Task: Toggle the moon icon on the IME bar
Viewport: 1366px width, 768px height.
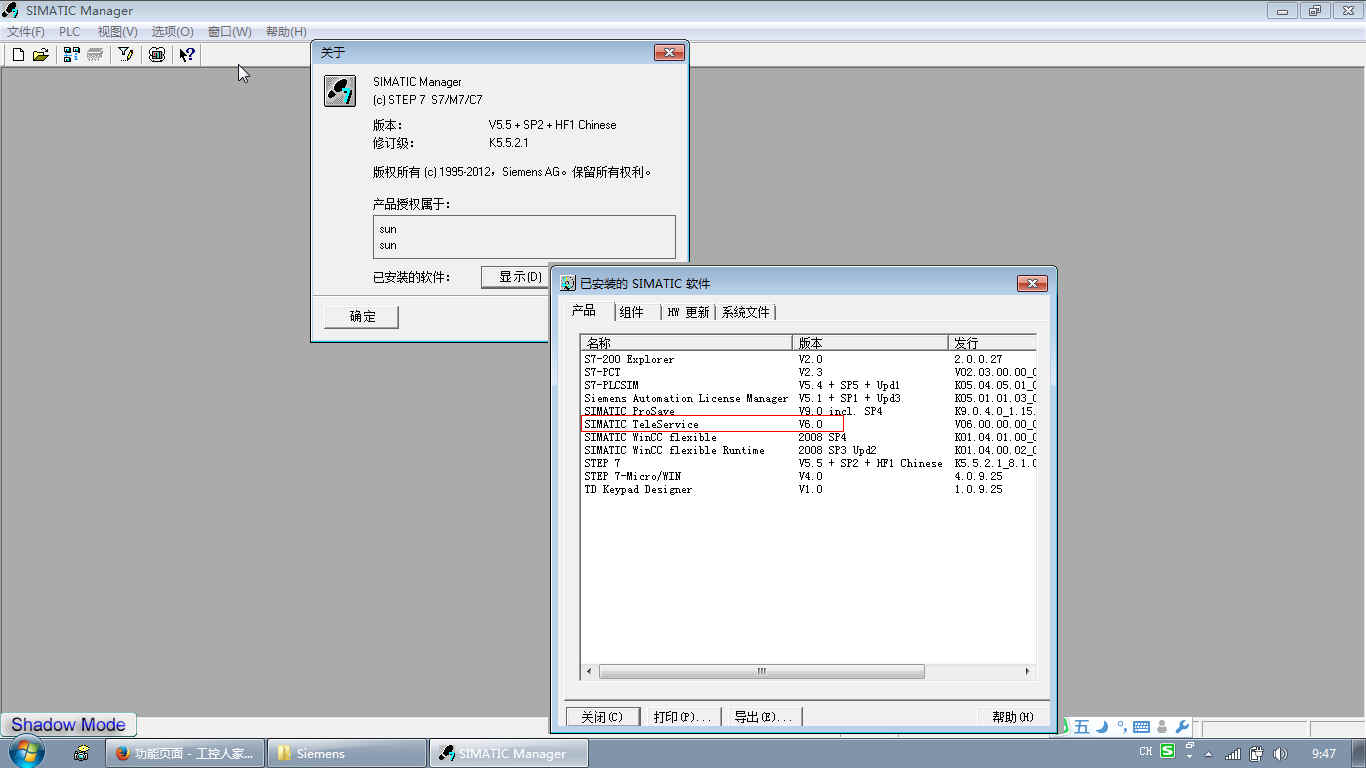Action: (1101, 727)
